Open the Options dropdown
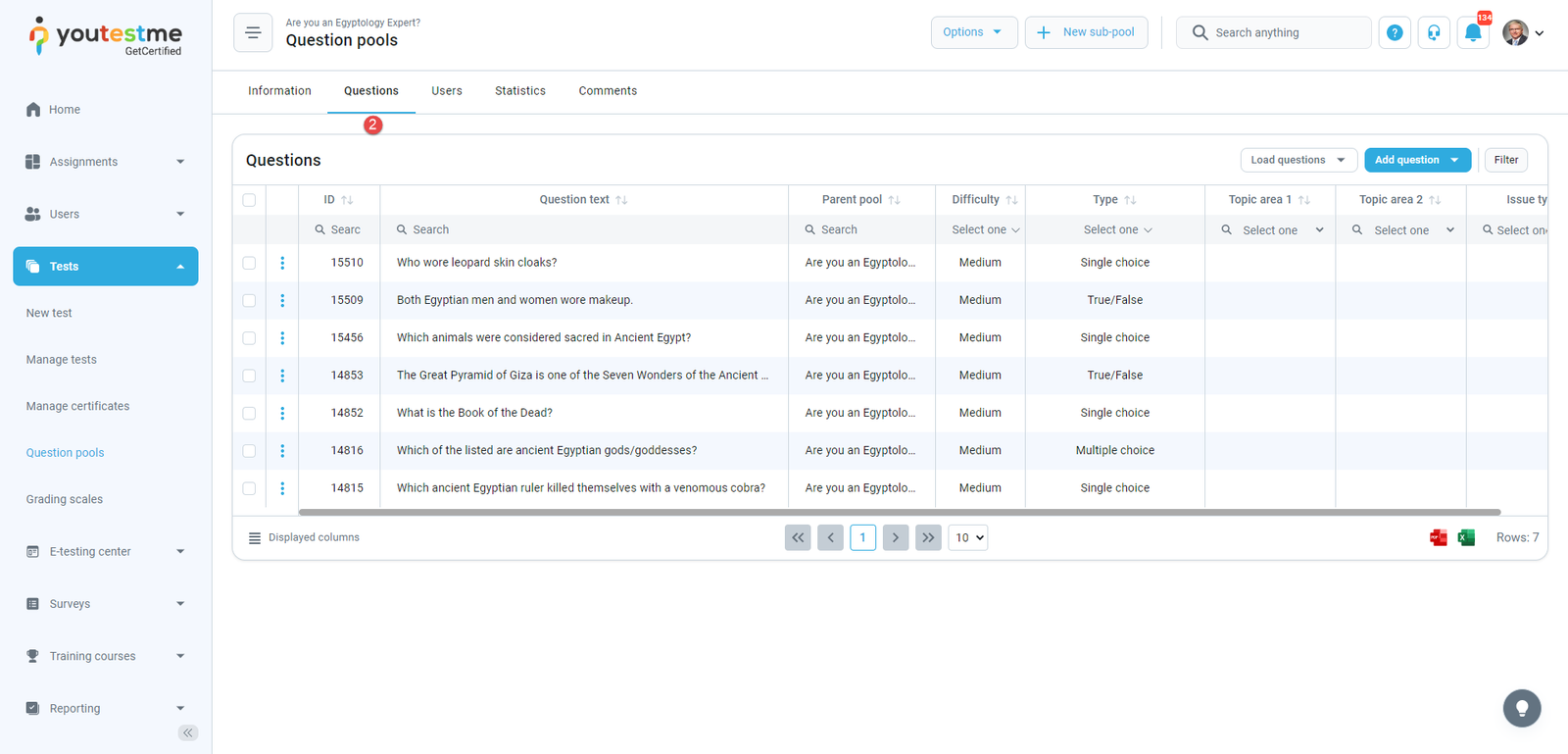The image size is (1568, 754). (x=973, y=32)
